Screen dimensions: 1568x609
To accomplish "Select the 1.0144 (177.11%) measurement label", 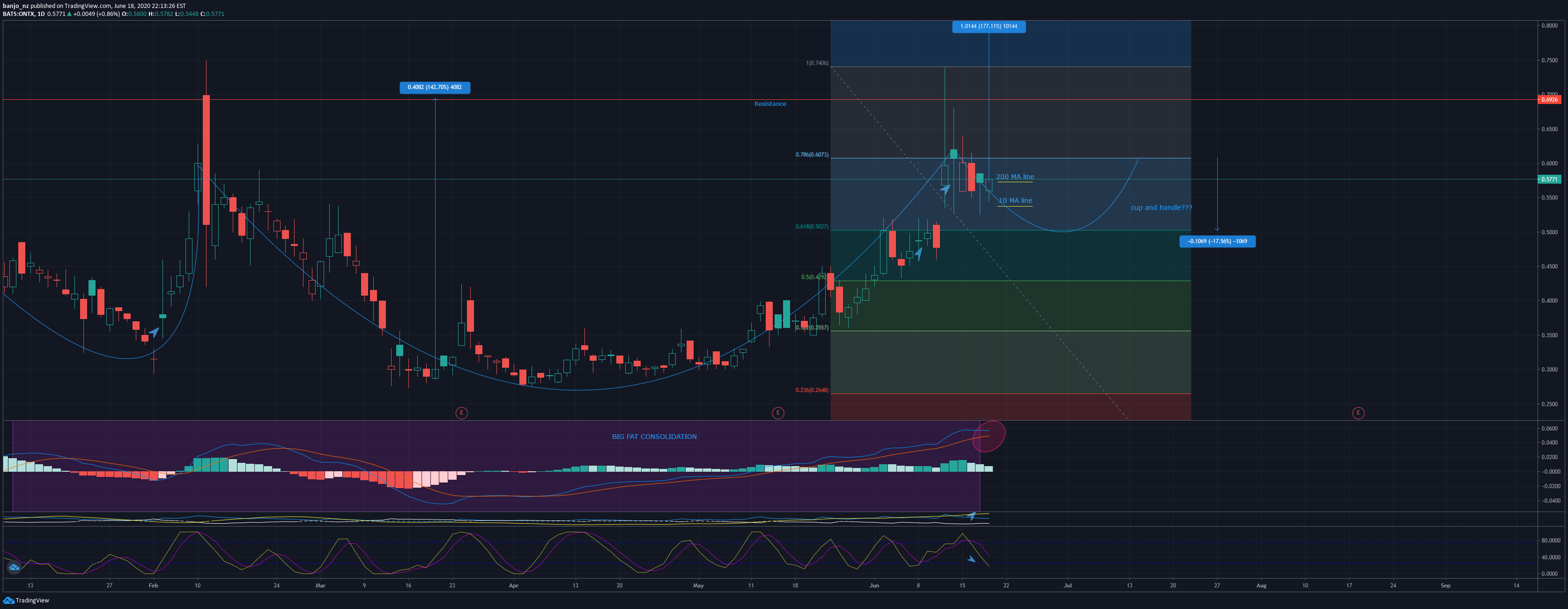I will point(989,26).
